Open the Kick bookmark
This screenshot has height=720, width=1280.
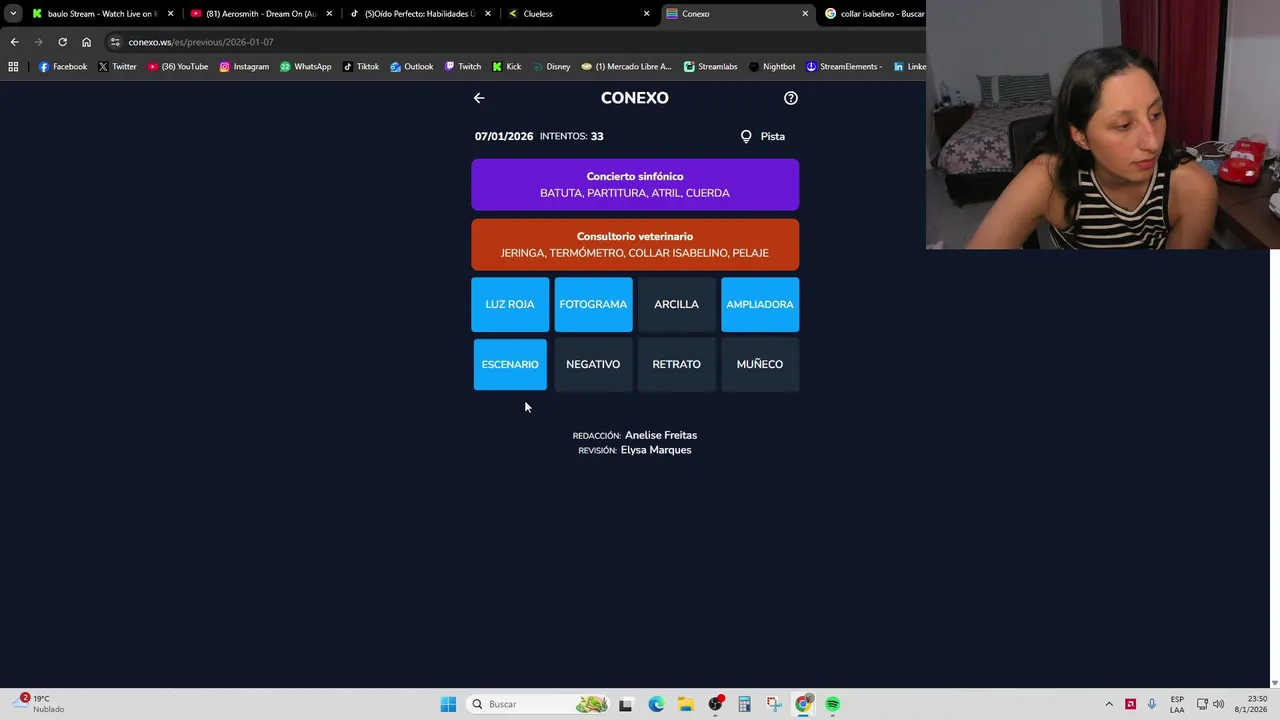click(x=507, y=67)
